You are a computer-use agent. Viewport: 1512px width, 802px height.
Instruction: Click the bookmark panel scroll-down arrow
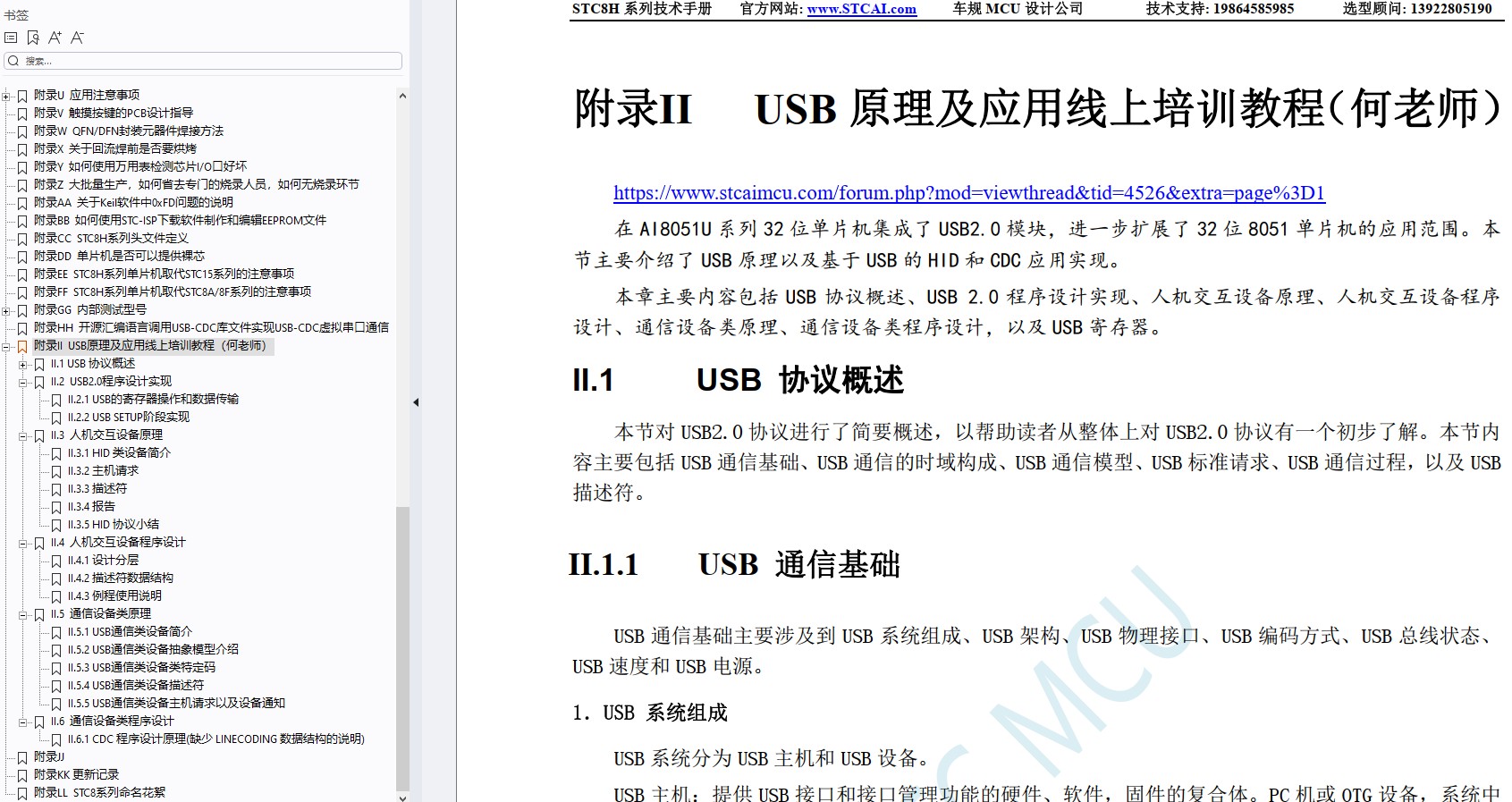pyautogui.click(x=402, y=797)
